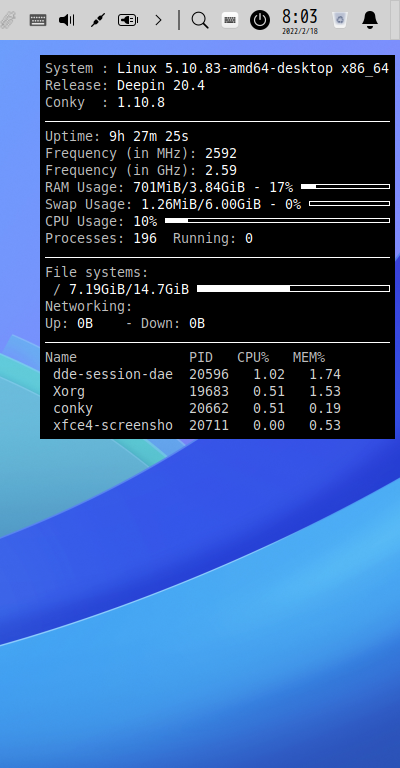Click the CPU usage progress bar
The image size is (400, 768).
[x=278, y=220]
